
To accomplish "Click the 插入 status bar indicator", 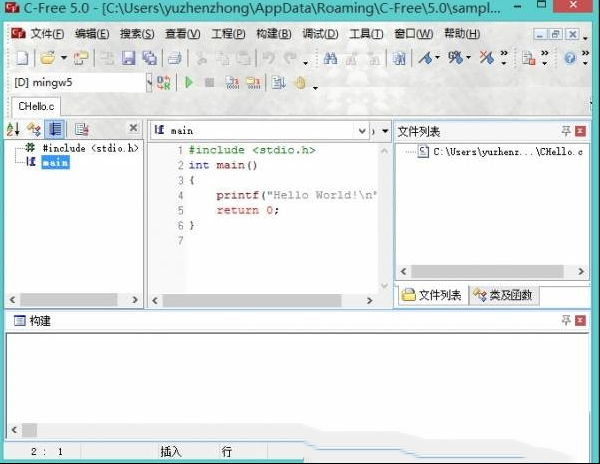I will [171, 452].
